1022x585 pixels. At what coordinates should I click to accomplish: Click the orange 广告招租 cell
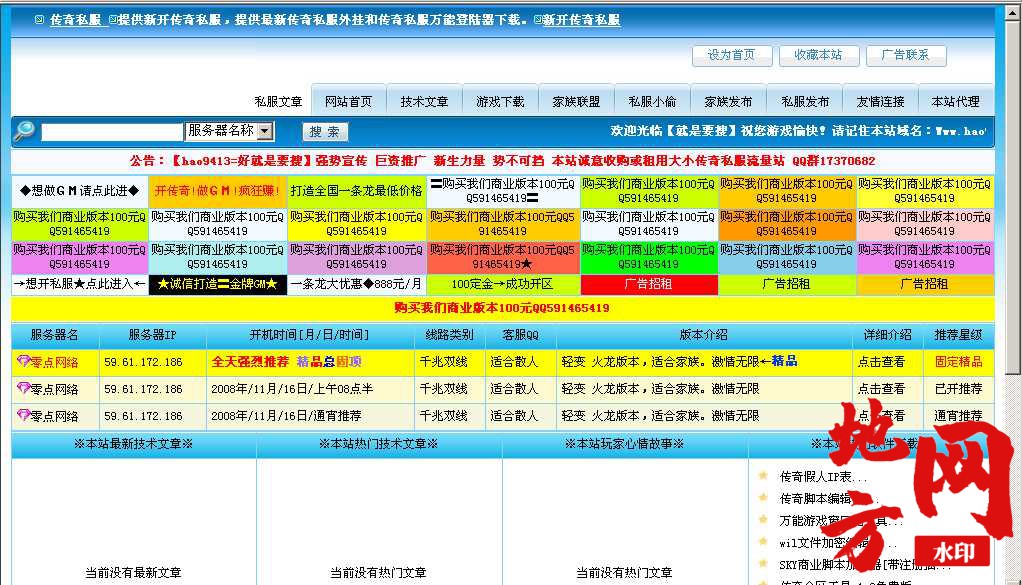click(924, 284)
